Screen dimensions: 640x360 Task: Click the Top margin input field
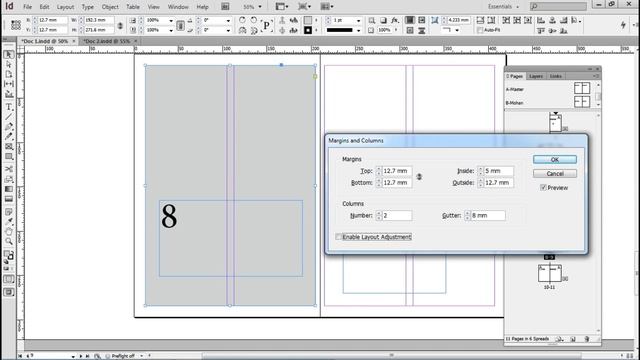397,171
